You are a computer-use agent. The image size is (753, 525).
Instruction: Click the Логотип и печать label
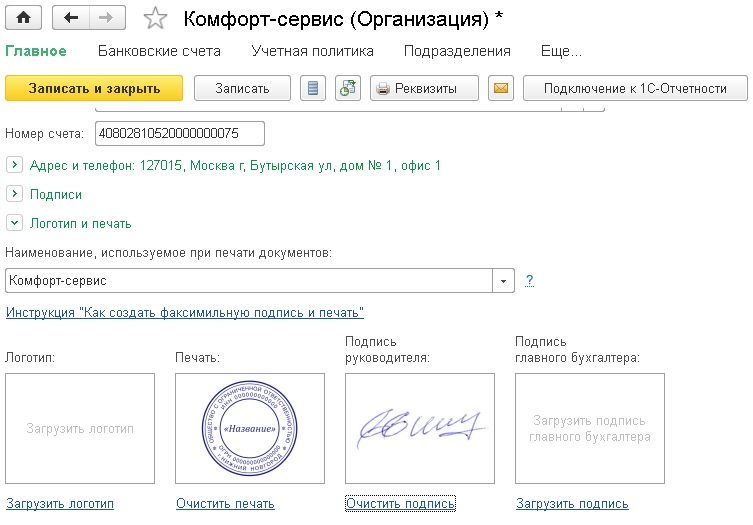(x=81, y=223)
